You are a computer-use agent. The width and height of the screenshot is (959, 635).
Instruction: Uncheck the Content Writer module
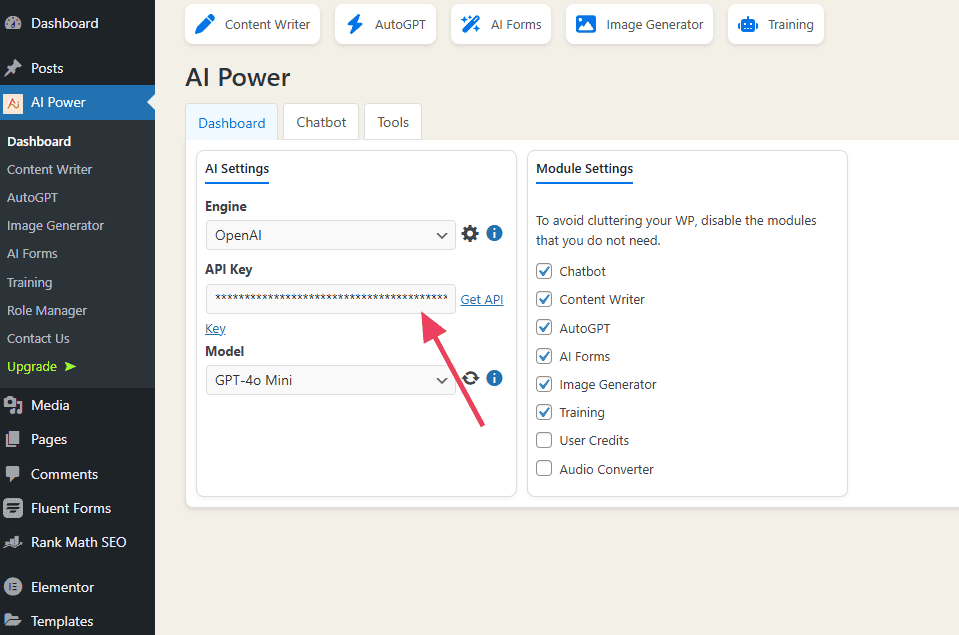544,299
